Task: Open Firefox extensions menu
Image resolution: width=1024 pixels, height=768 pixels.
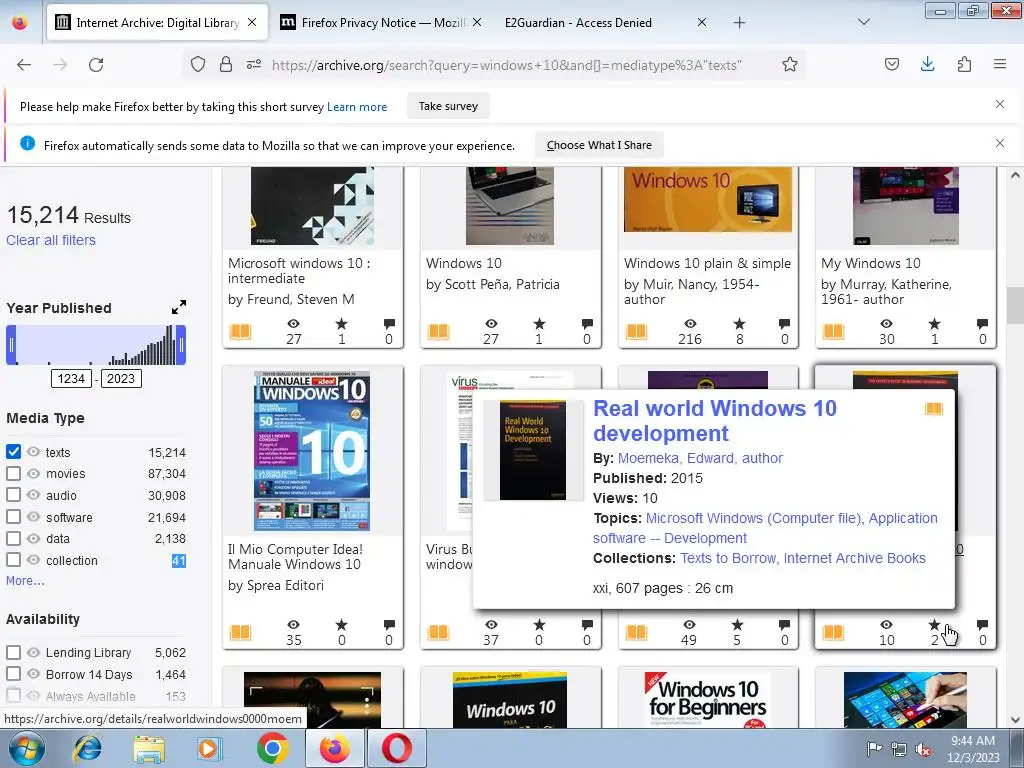Action: [x=964, y=65]
